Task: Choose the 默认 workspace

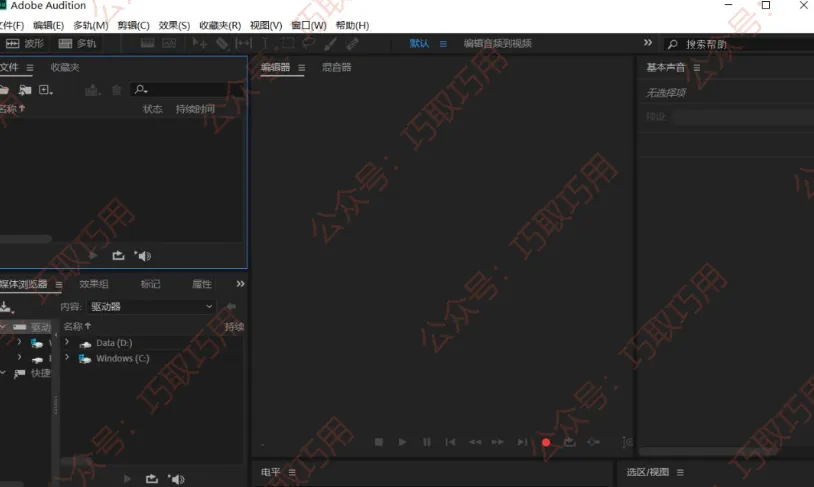Action: (419, 43)
